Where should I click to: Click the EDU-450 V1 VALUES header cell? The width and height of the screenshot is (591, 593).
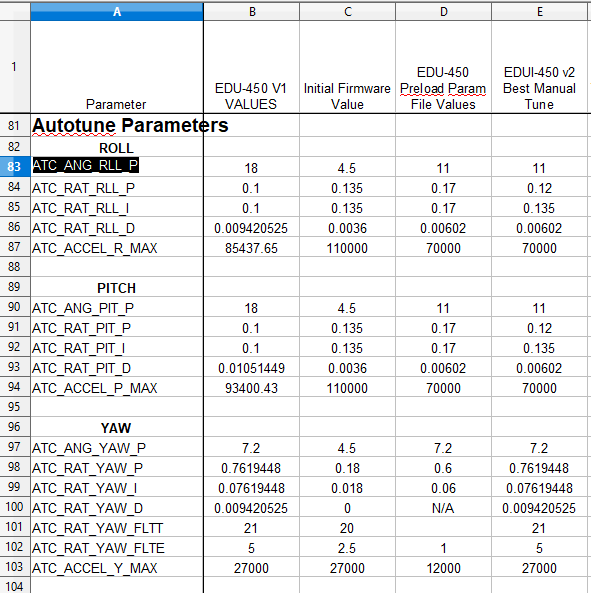tap(251, 67)
